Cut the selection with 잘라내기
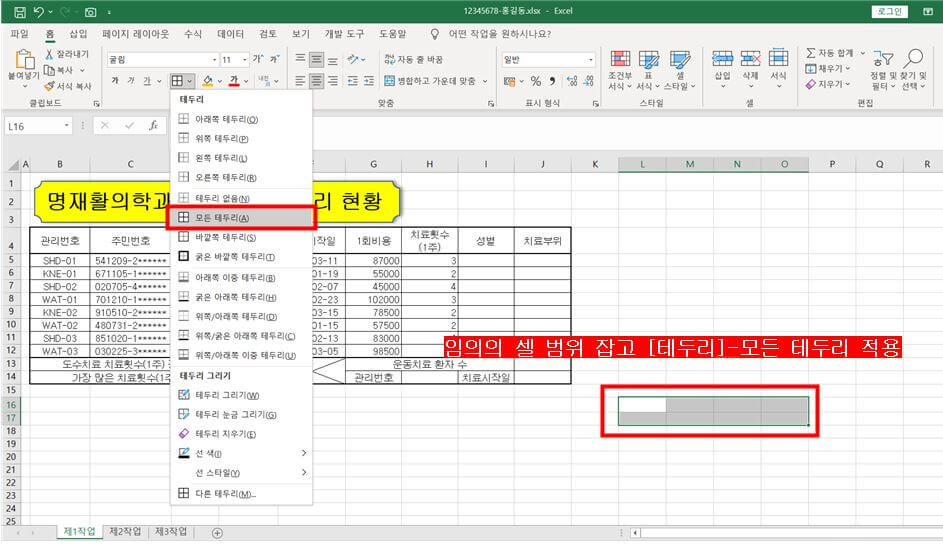This screenshot has height=546, width=943. coord(67,54)
